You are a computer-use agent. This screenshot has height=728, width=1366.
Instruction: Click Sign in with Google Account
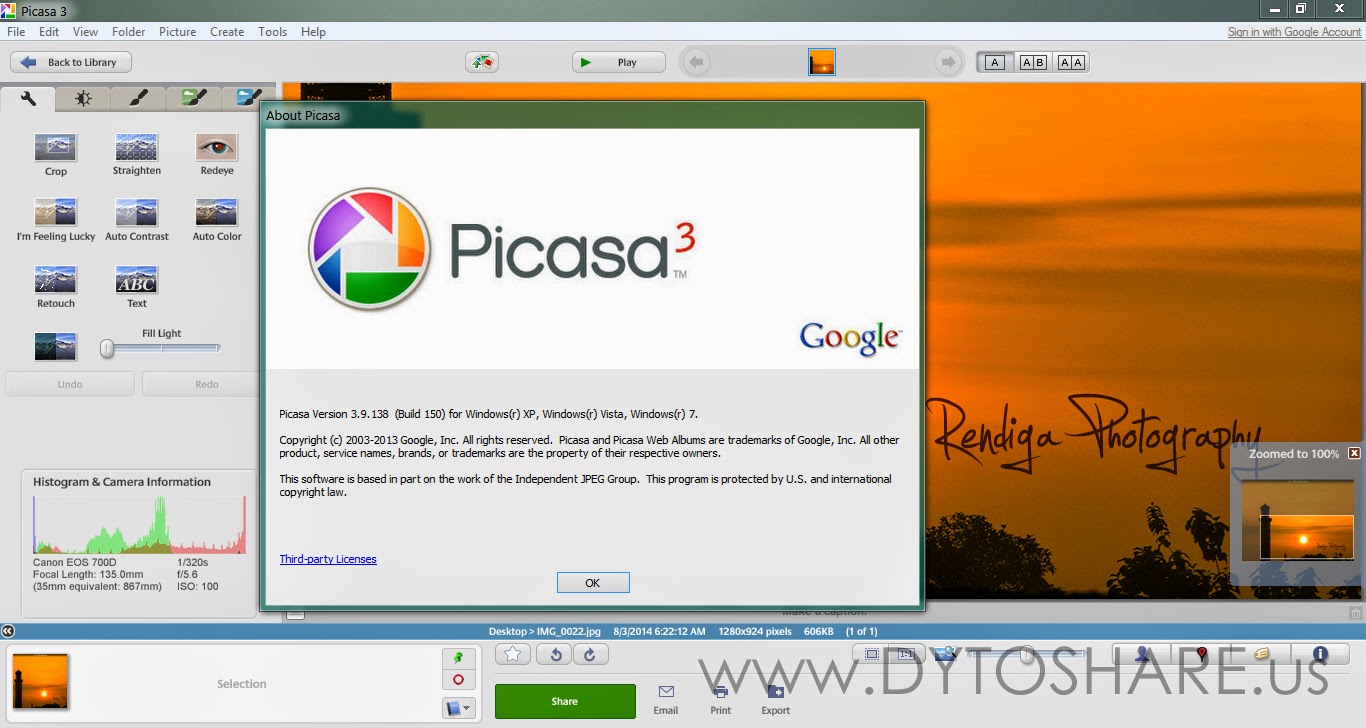[x=1294, y=32]
